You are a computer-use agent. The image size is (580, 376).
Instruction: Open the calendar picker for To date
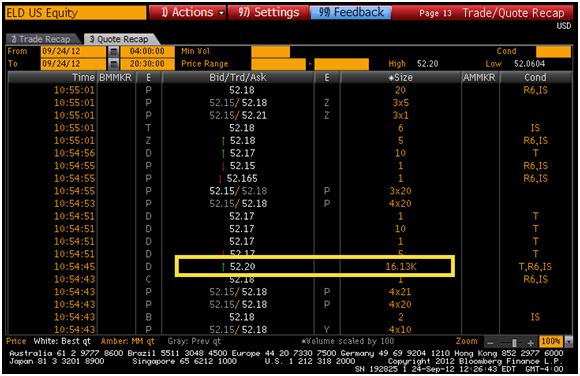(114, 64)
